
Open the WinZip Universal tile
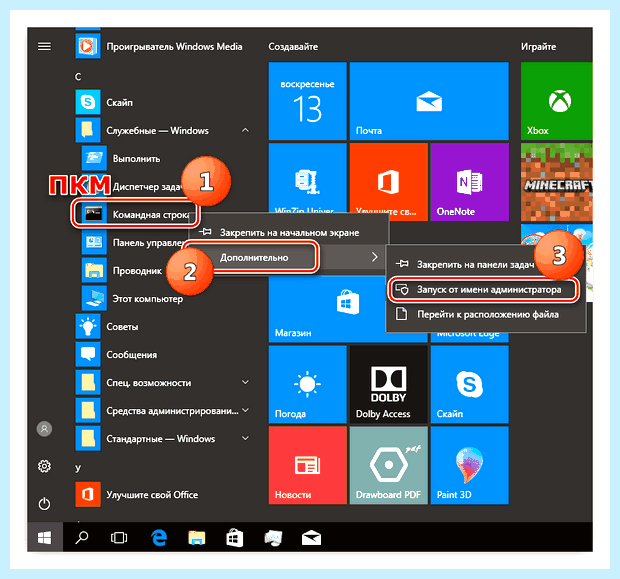click(x=308, y=178)
